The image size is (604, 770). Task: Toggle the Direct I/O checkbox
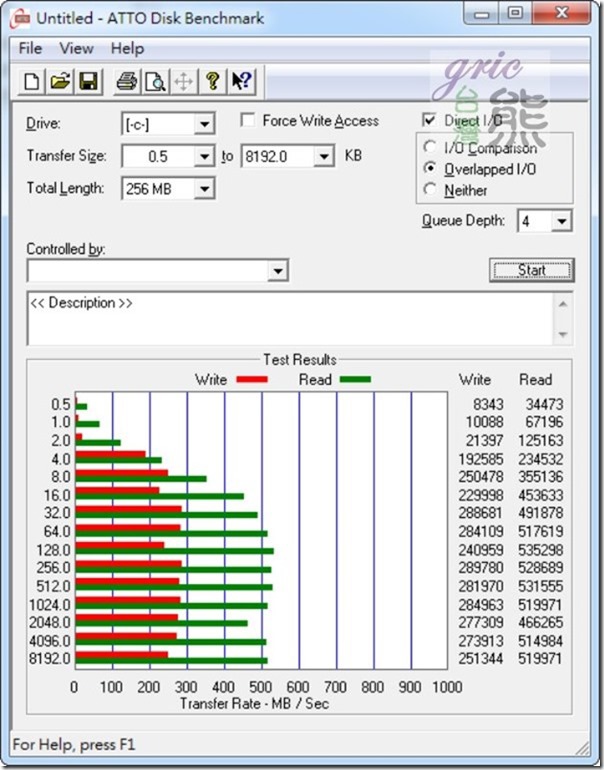pyautogui.click(x=429, y=120)
